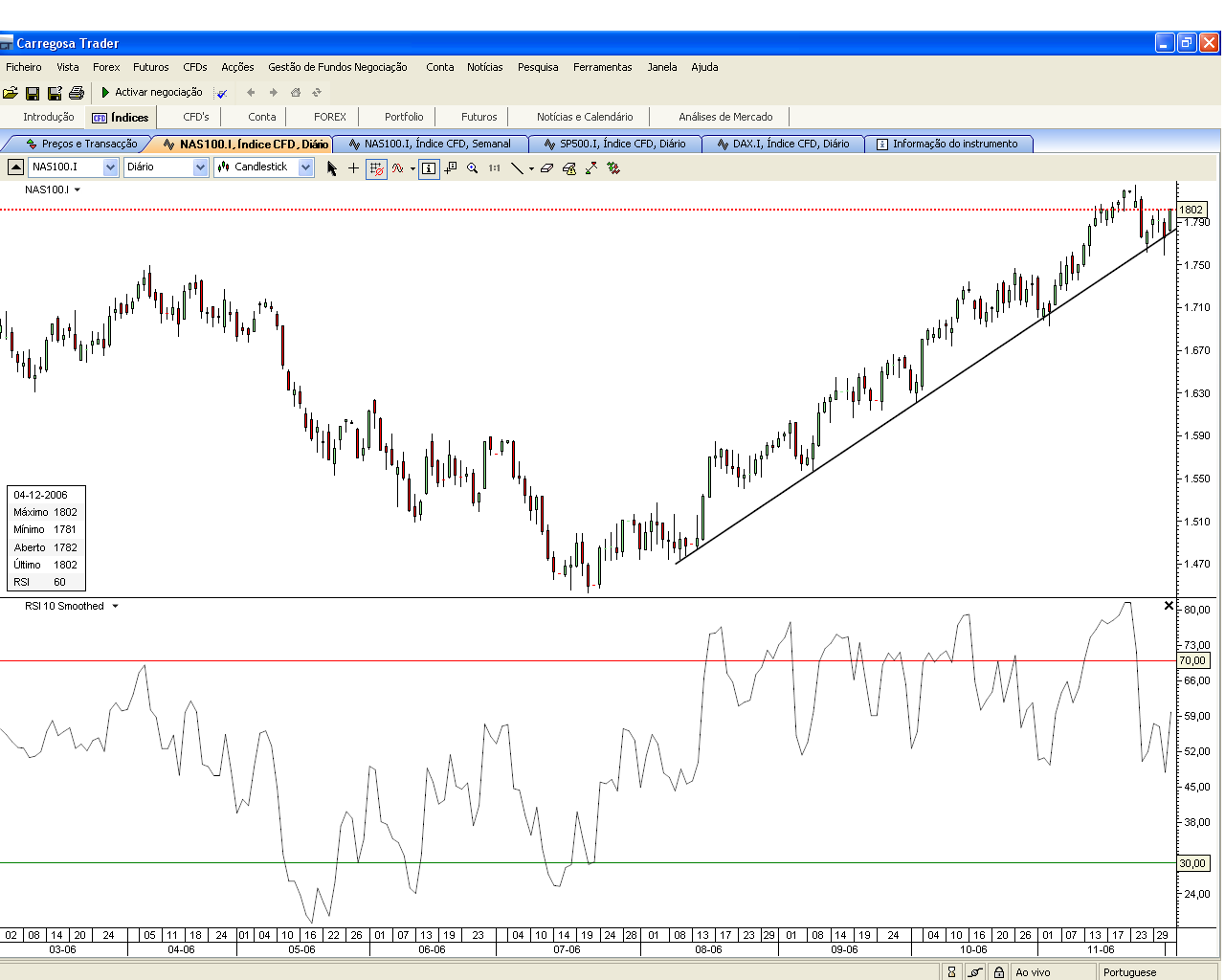The image size is (1225, 980).
Task: Switch to the SP500.I Índice CFD tab
Action: tap(615, 143)
